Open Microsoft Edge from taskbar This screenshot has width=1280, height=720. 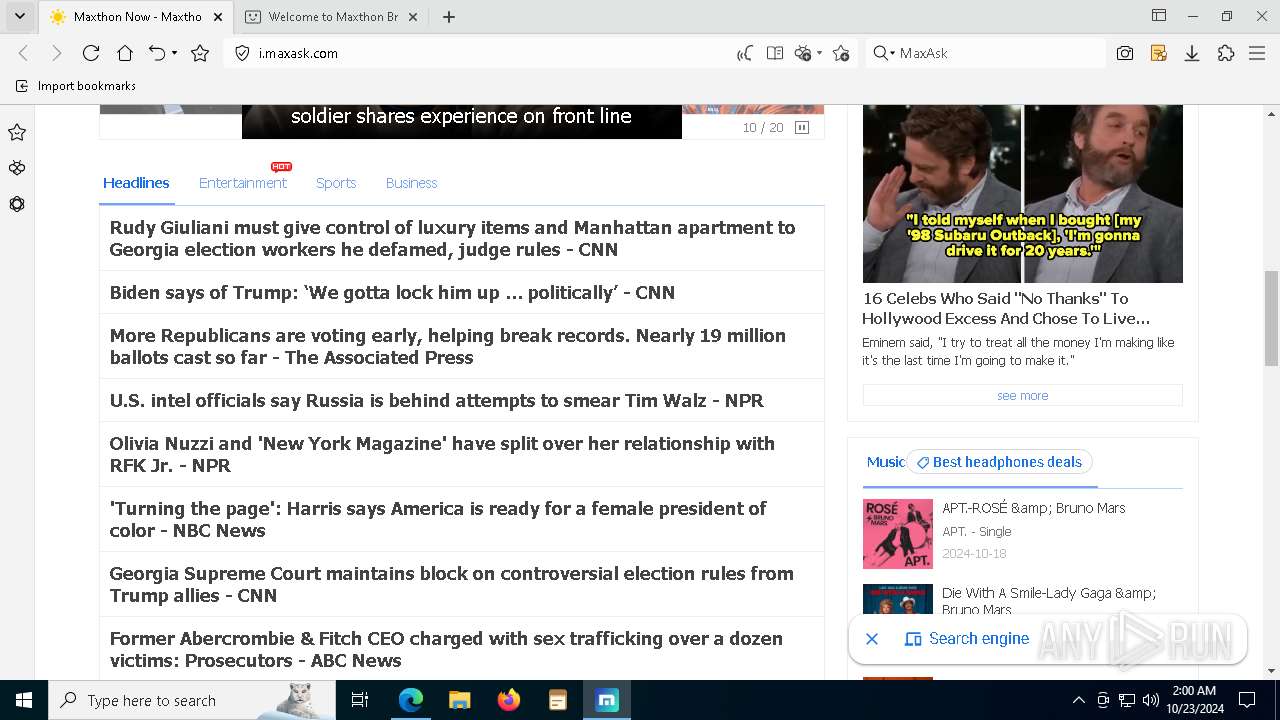coord(411,700)
